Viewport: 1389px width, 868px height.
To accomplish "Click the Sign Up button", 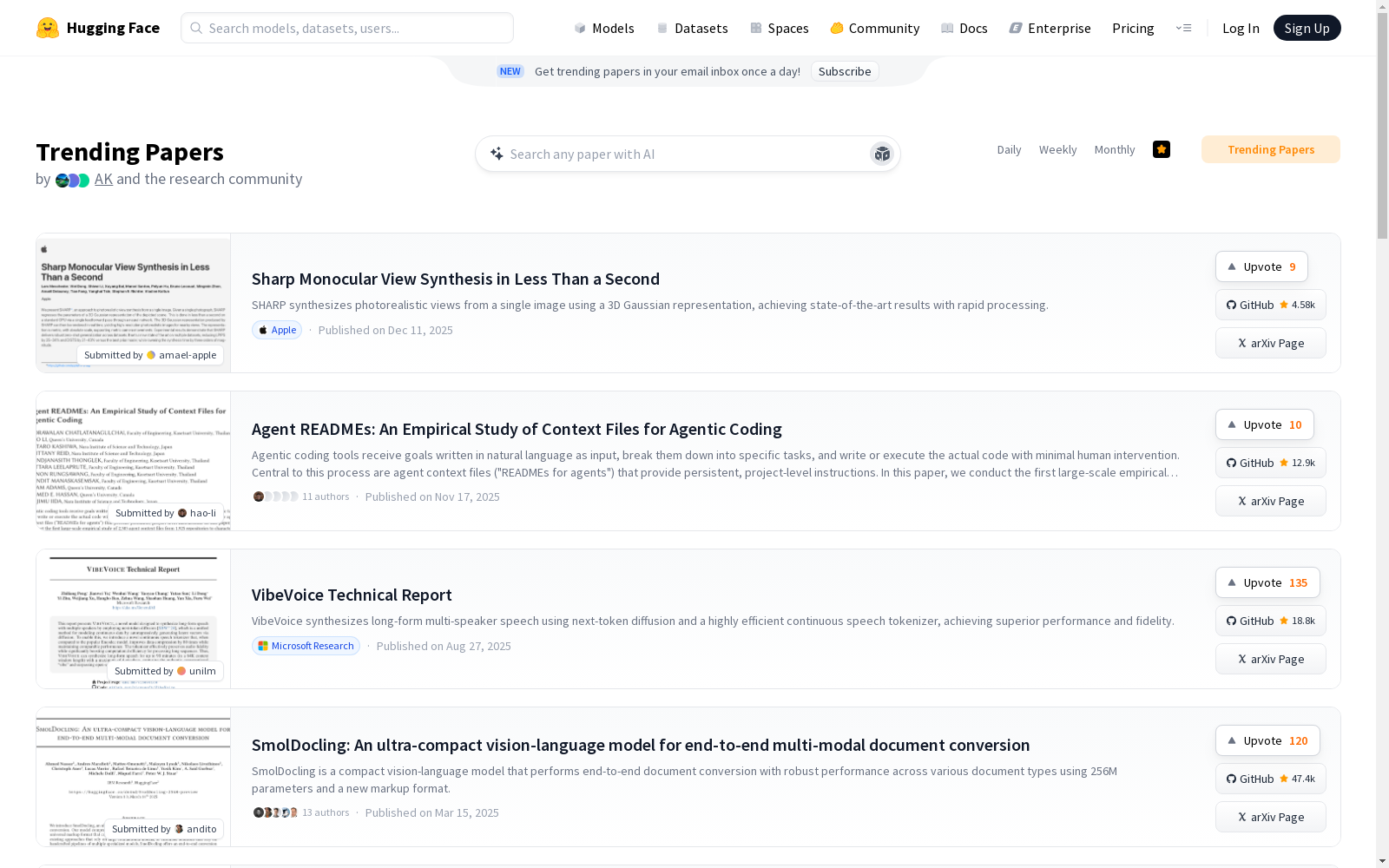I will pyautogui.click(x=1307, y=28).
